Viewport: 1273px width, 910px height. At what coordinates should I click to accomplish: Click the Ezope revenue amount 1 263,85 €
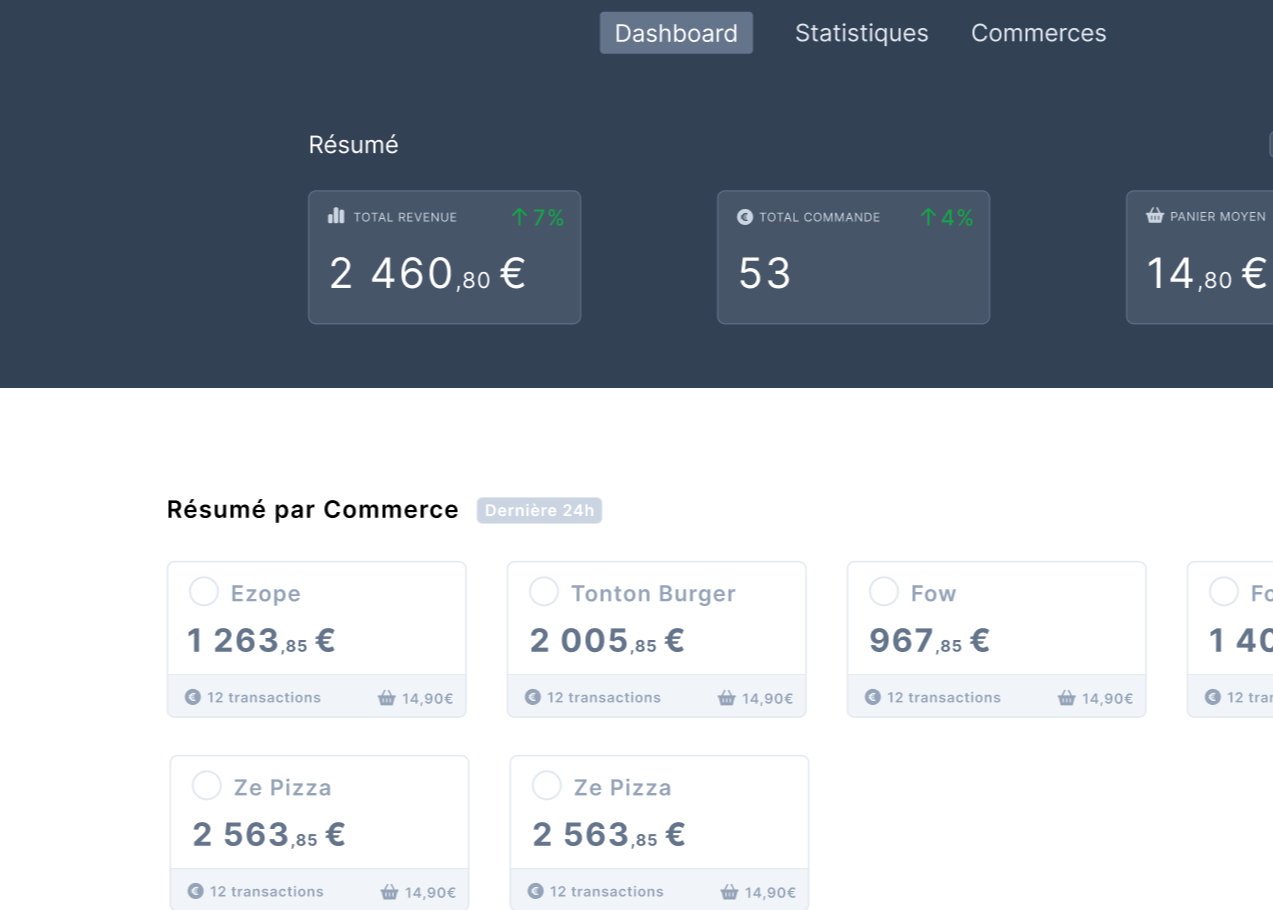[x=261, y=641]
